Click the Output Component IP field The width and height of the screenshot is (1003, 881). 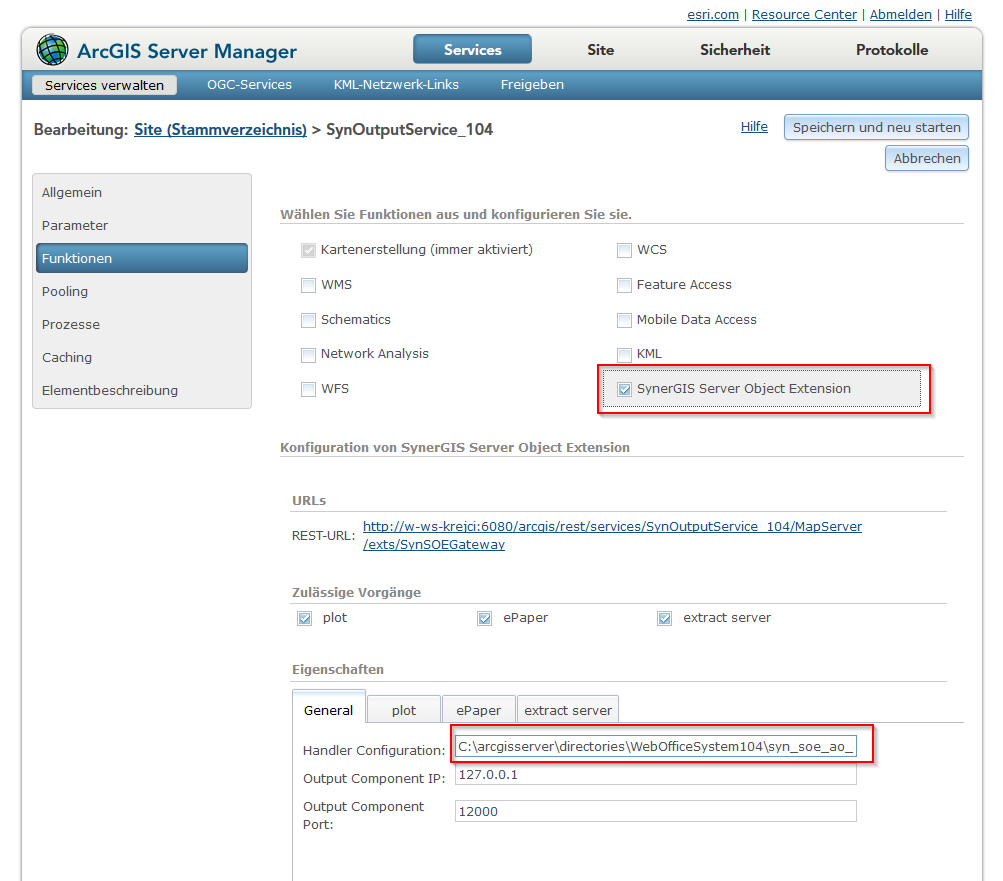(655, 778)
